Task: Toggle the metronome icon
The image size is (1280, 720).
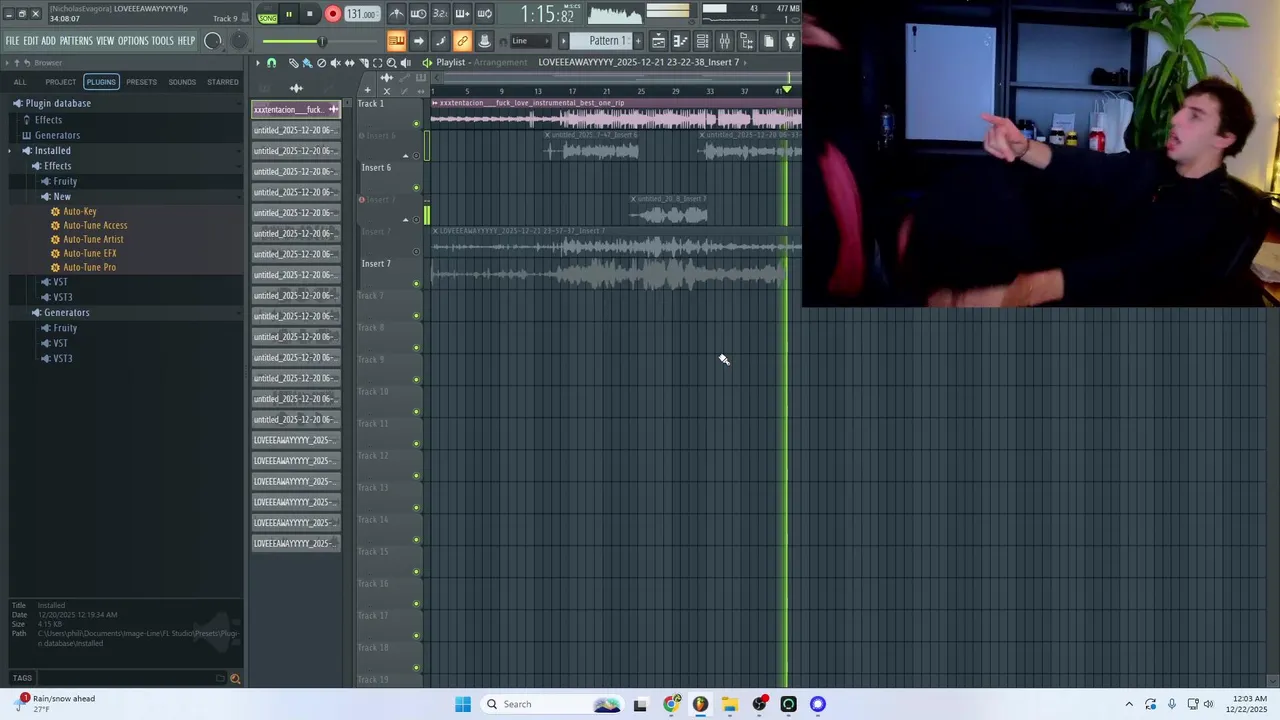Action: point(397,14)
